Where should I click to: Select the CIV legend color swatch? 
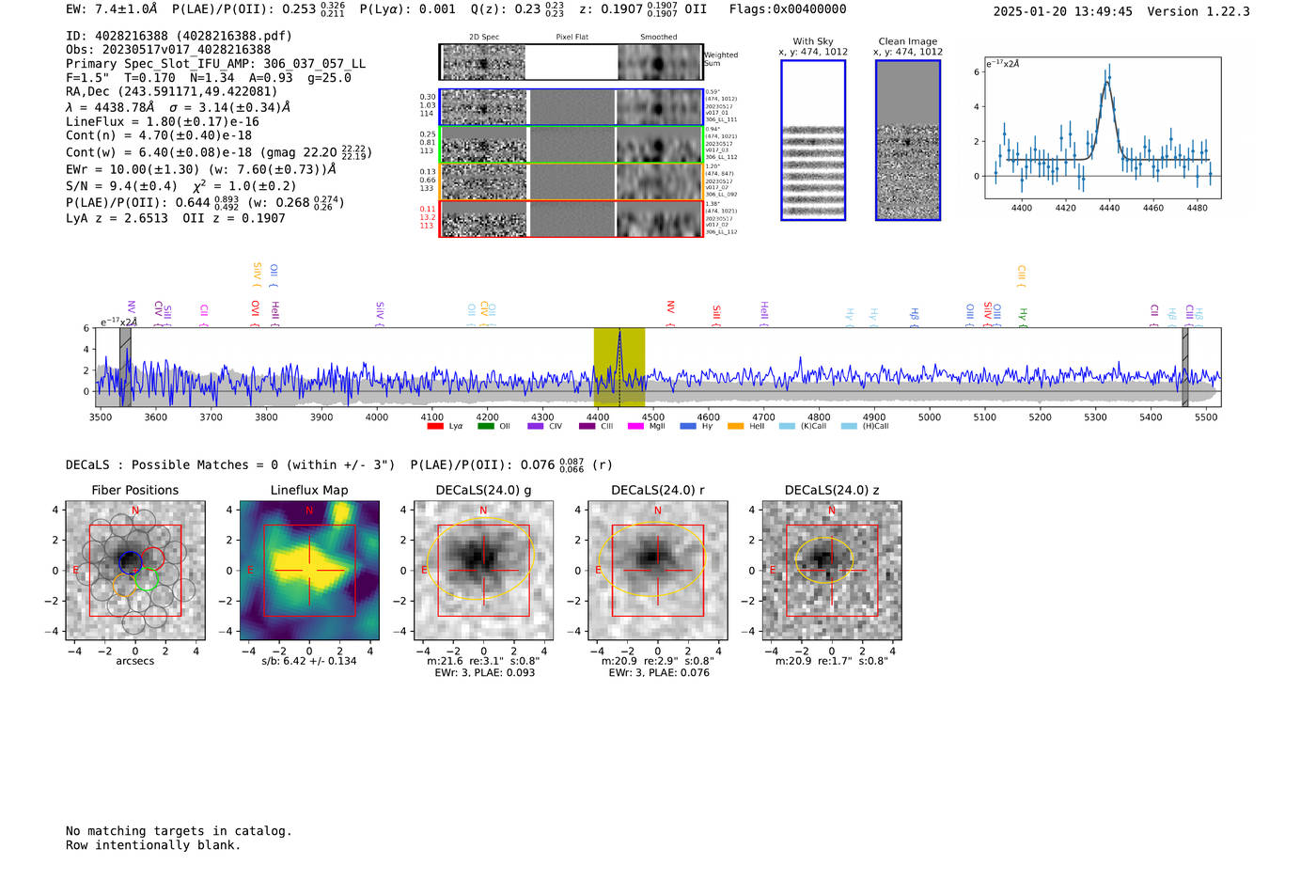(536, 426)
